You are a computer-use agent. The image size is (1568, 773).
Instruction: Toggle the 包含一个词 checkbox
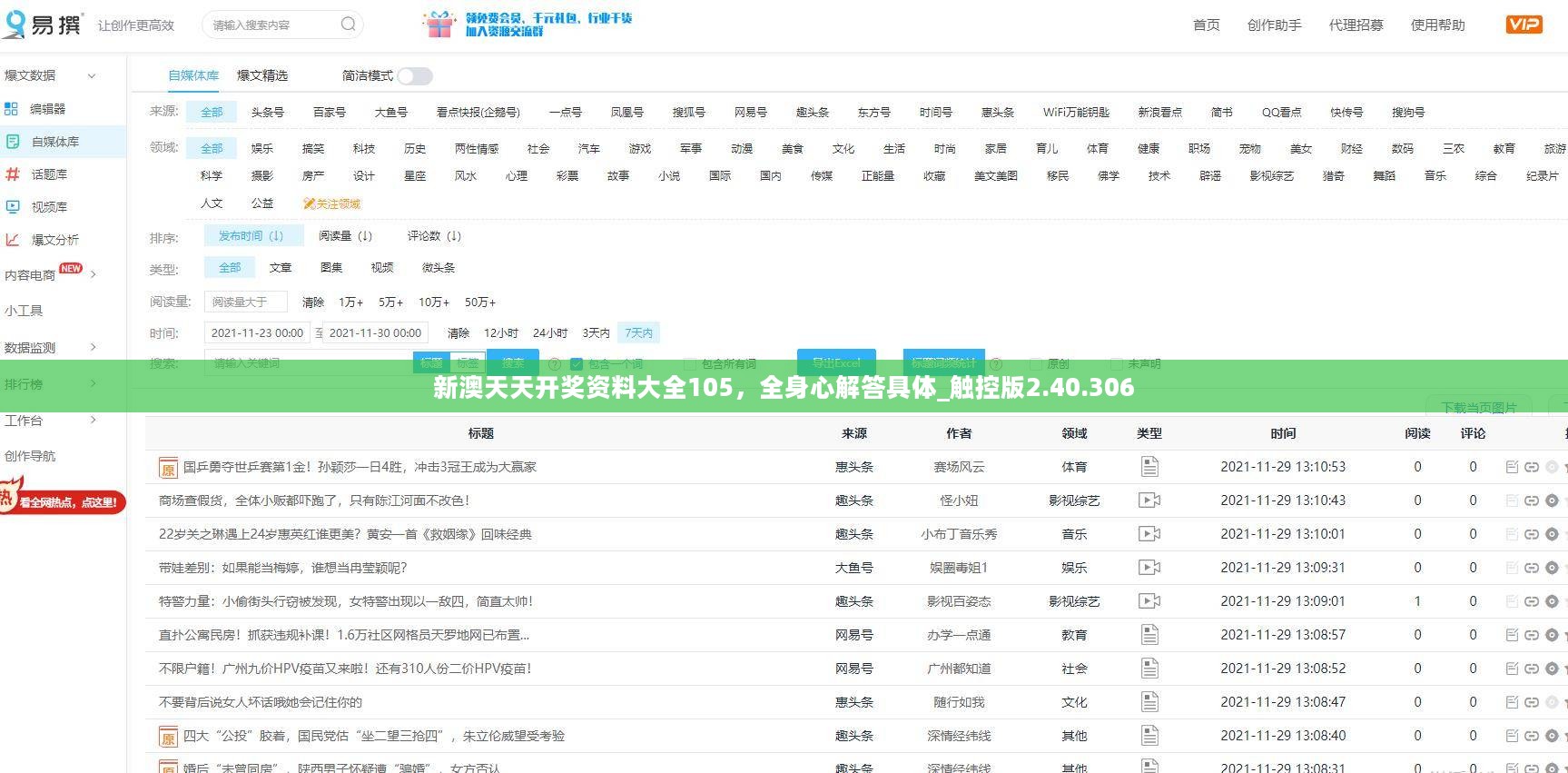[x=576, y=364]
